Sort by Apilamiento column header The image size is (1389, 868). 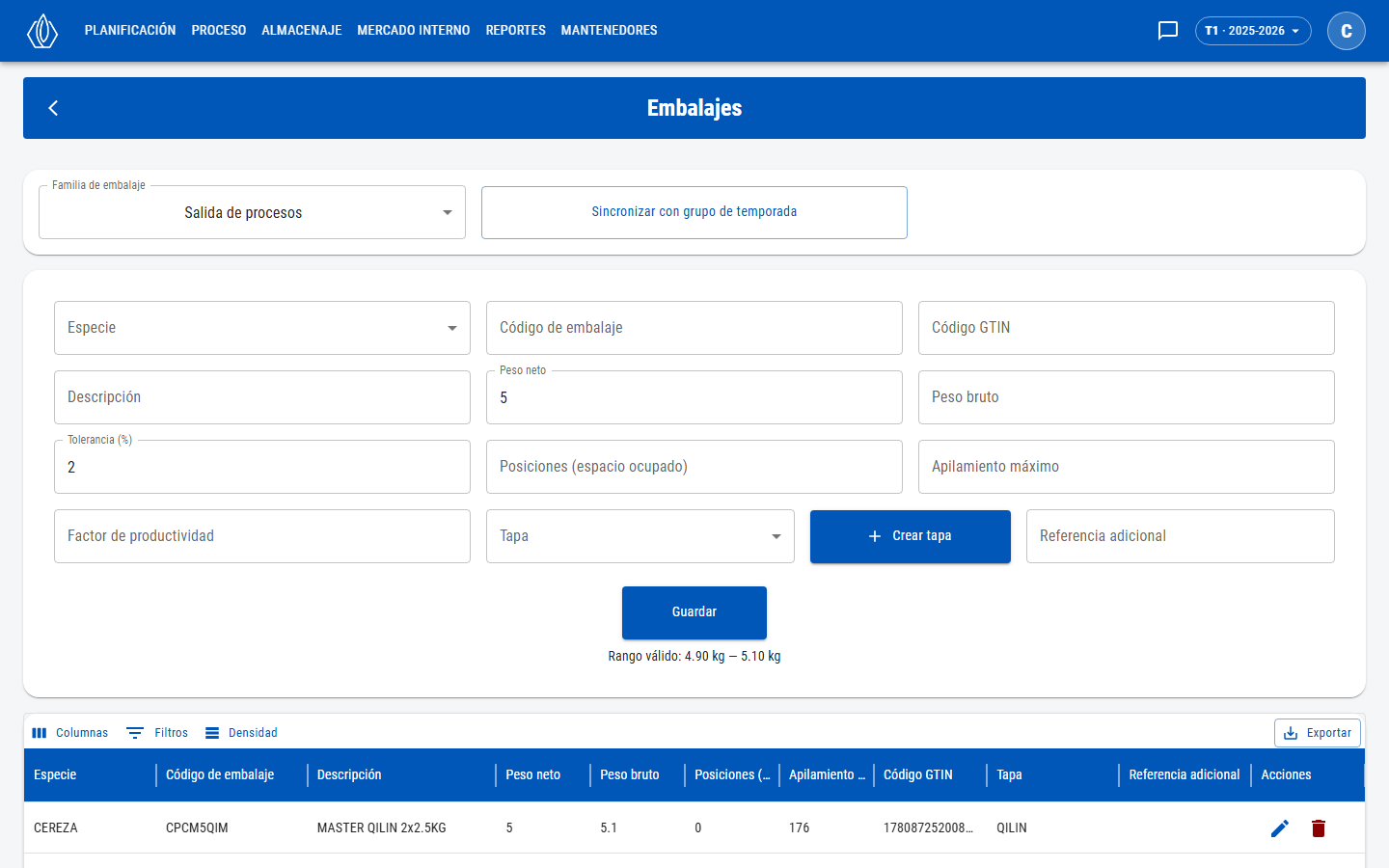[827, 775]
